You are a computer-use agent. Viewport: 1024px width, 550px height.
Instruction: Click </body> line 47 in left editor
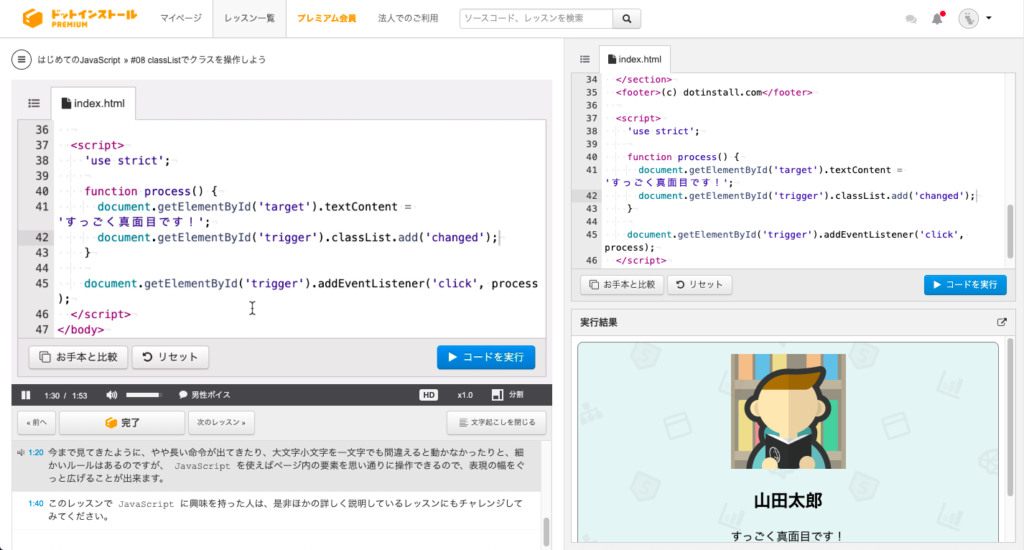[80, 329]
